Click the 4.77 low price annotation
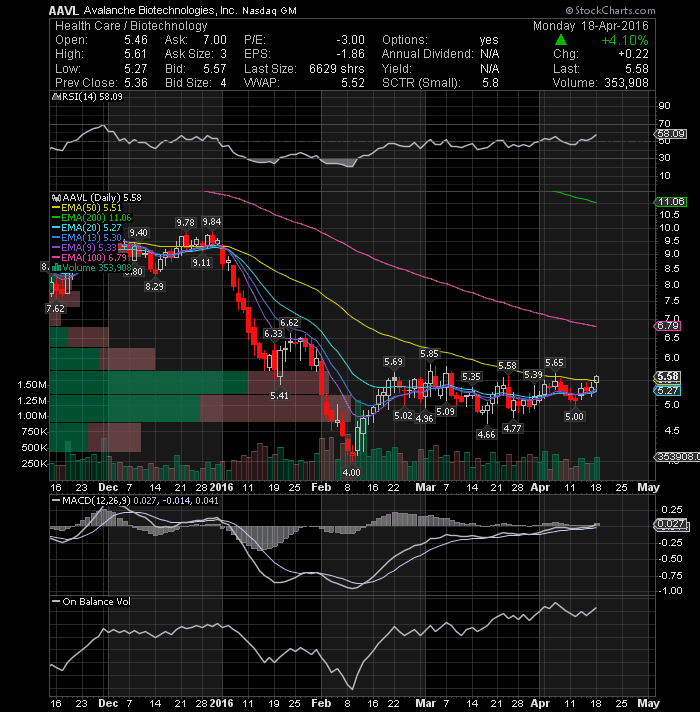Image resolution: width=700 pixels, height=712 pixels. (513, 429)
